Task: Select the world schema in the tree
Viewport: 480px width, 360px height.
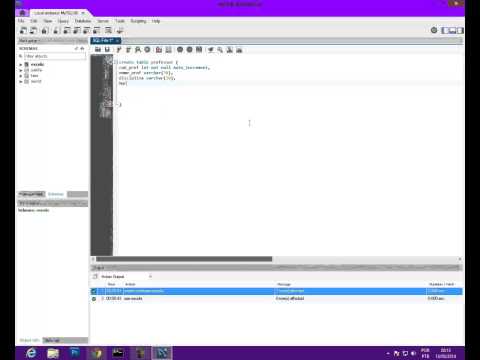Action: 36,82
